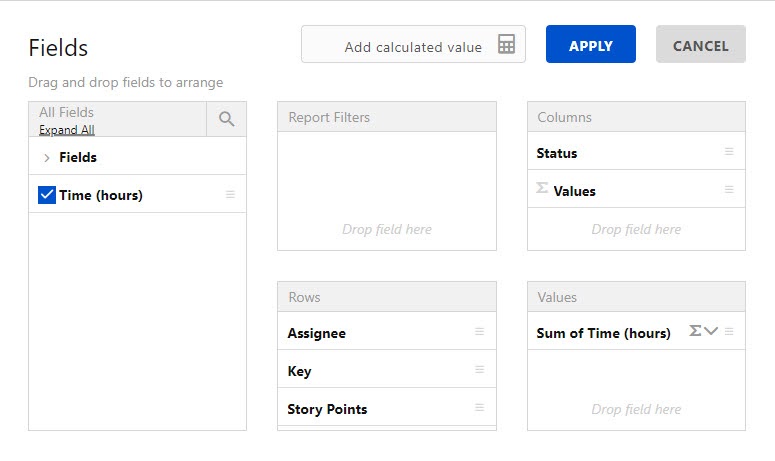Click drag handle on Sum of Time (hours)
This screenshot has height=461, width=775.
729,332
